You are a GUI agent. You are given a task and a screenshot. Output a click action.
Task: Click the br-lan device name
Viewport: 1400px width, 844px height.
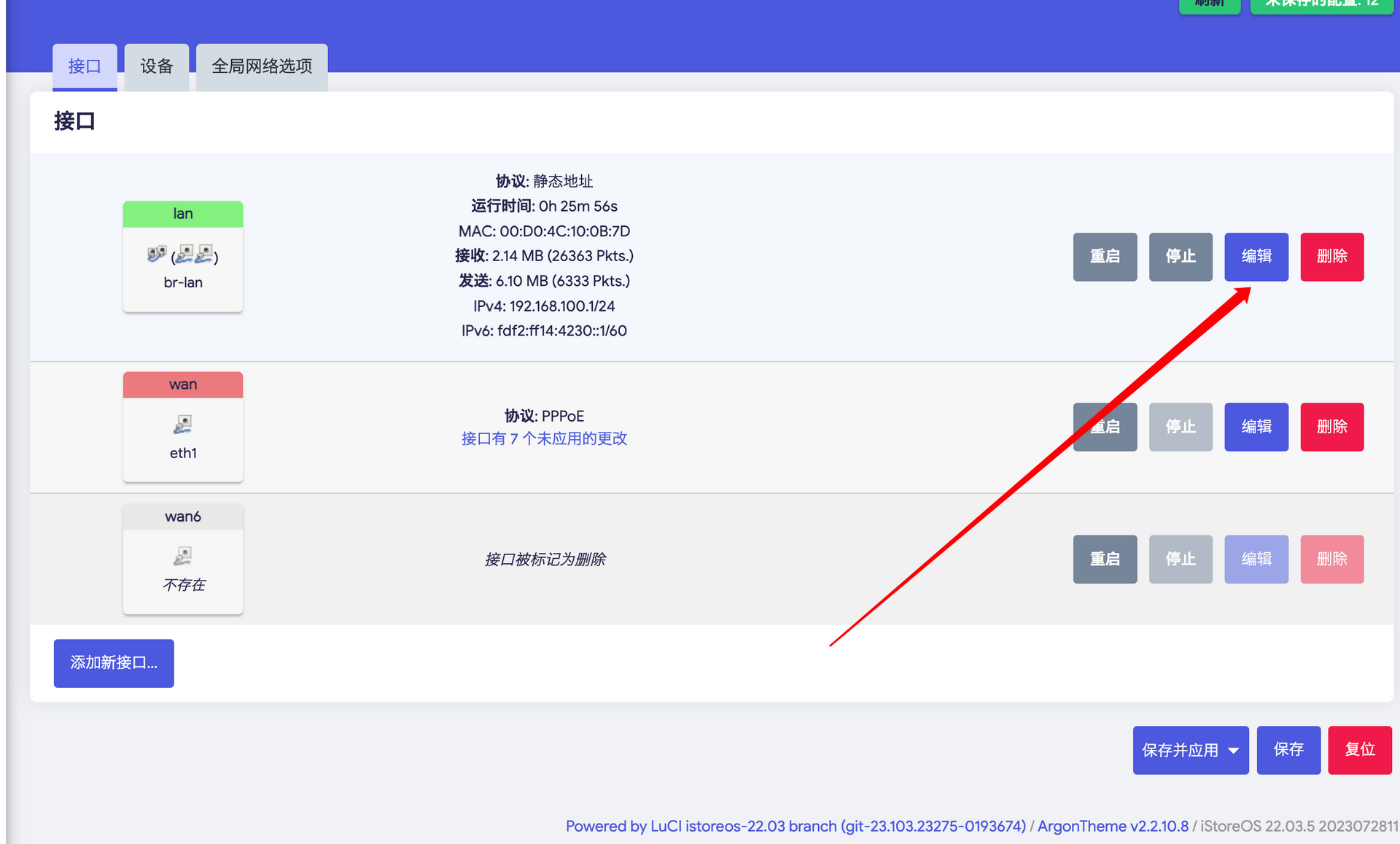pos(183,282)
